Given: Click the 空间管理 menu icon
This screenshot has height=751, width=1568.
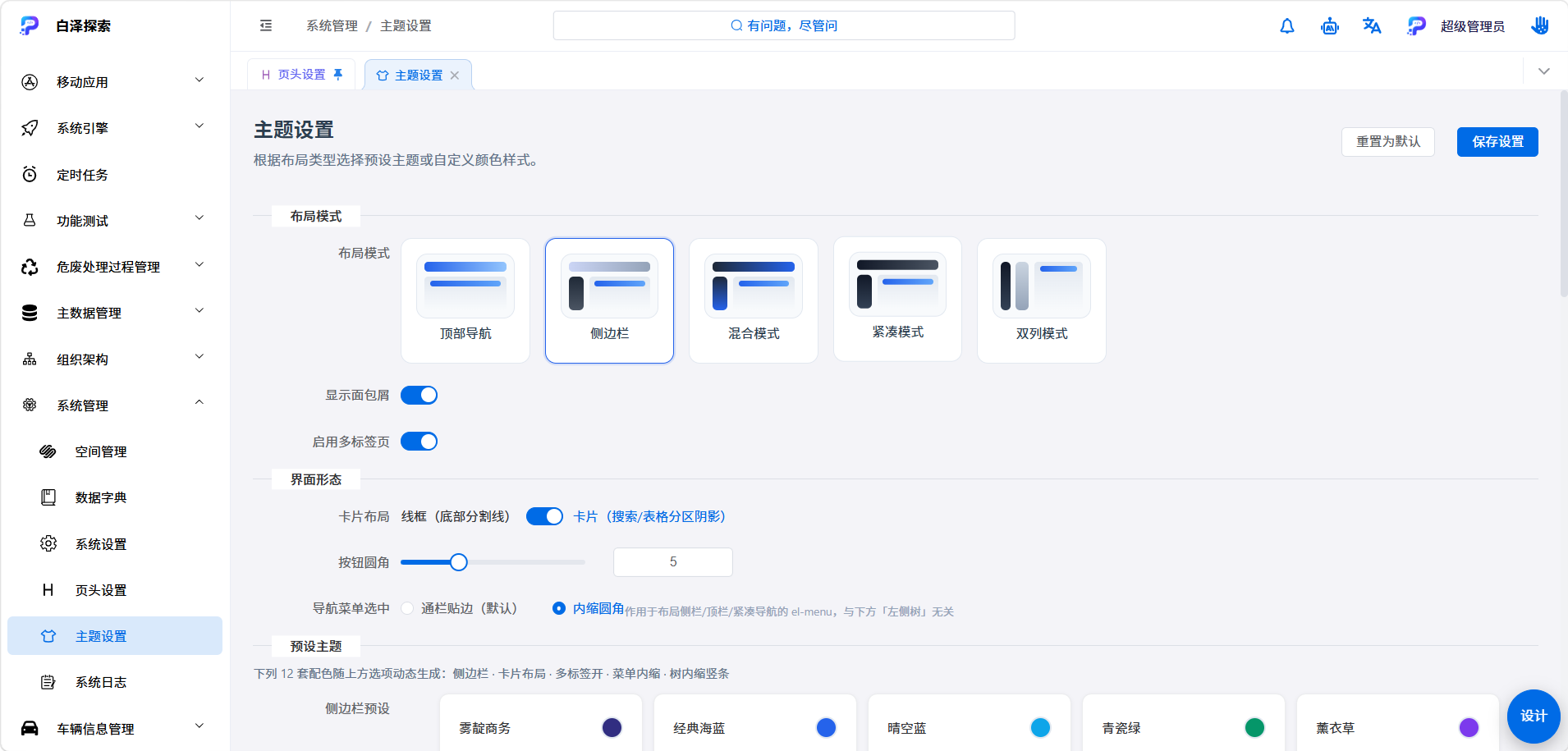Looking at the screenshot, I should click(x=48, y=451).
